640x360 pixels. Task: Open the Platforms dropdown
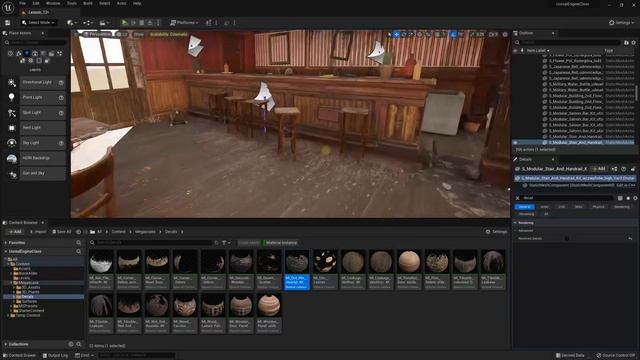(184, 23)
